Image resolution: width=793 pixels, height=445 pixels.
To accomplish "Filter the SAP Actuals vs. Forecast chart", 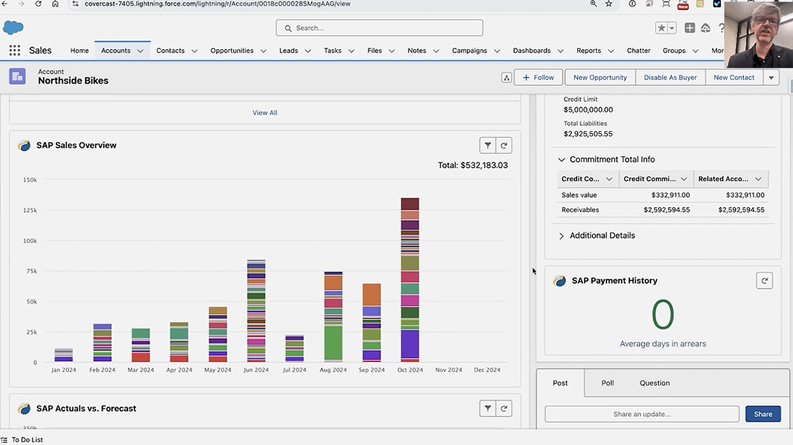I will click(488, 409).
